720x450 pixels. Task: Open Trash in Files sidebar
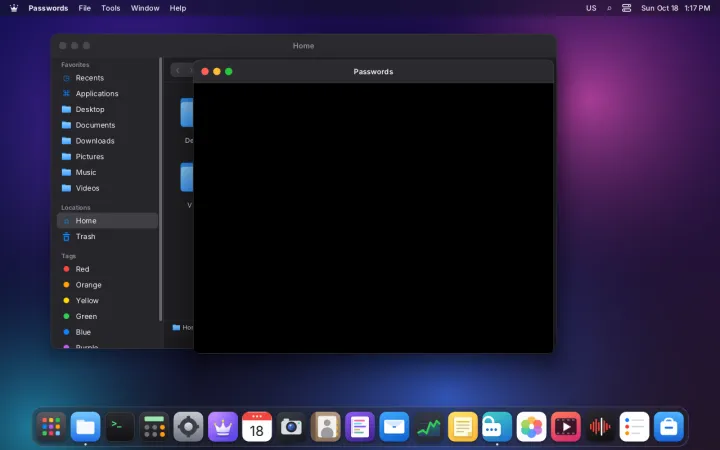pyautogui.click(x=107, y=236)
